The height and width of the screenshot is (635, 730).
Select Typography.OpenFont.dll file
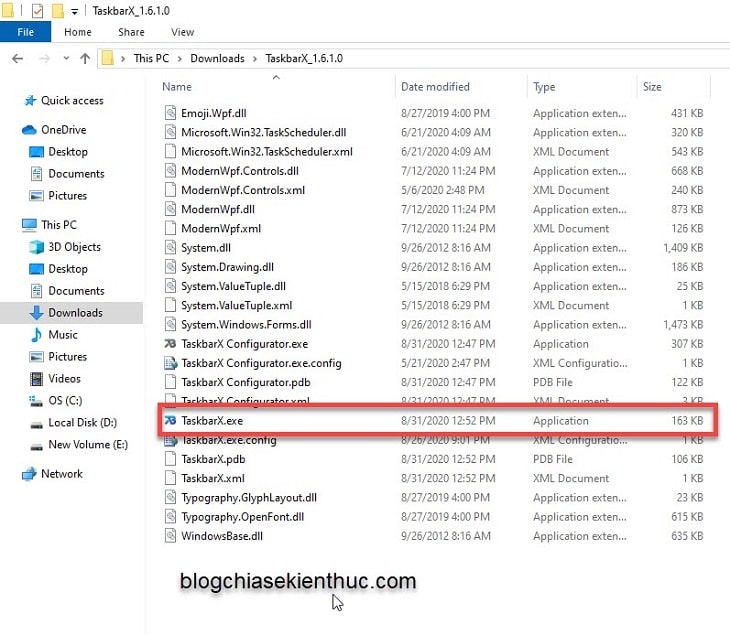coord(243,517)
